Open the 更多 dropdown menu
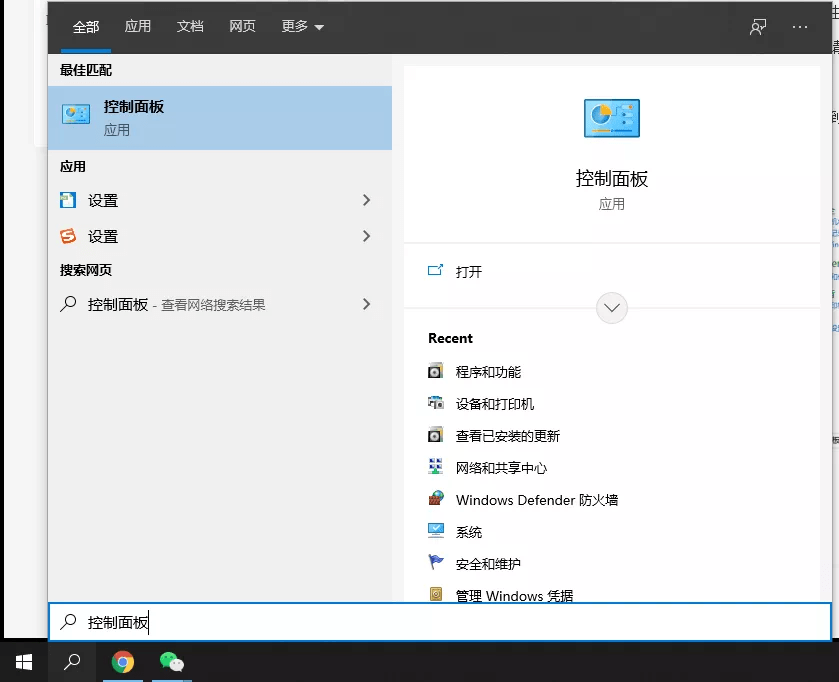This screenshot has height=682, width=839. (301, 27)
